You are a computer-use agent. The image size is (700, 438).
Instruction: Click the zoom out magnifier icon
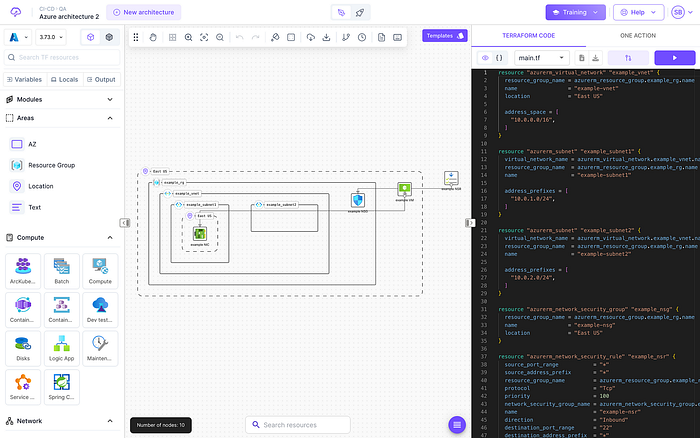coord(220,38)
